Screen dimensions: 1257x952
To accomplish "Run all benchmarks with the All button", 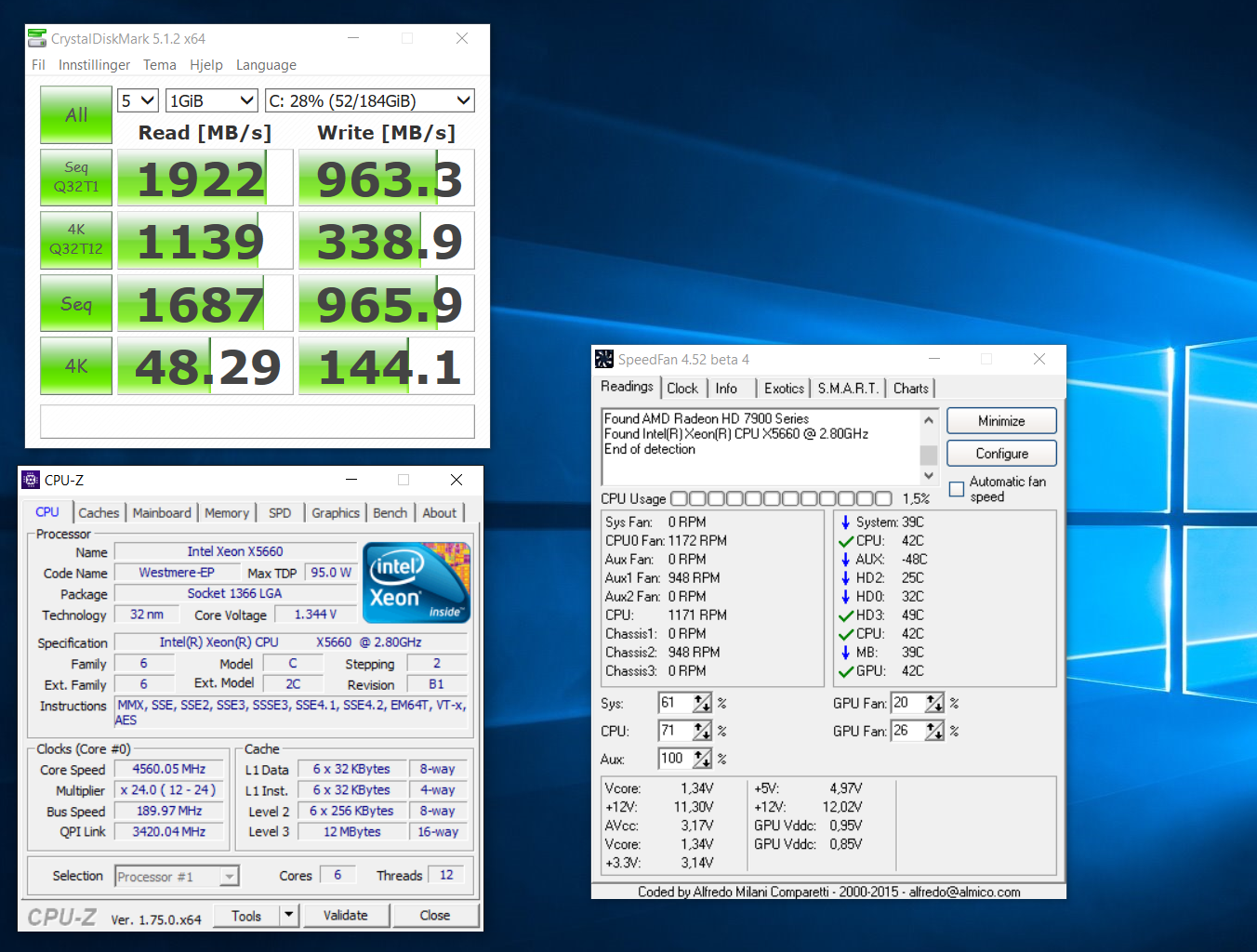I will (76, 115).
